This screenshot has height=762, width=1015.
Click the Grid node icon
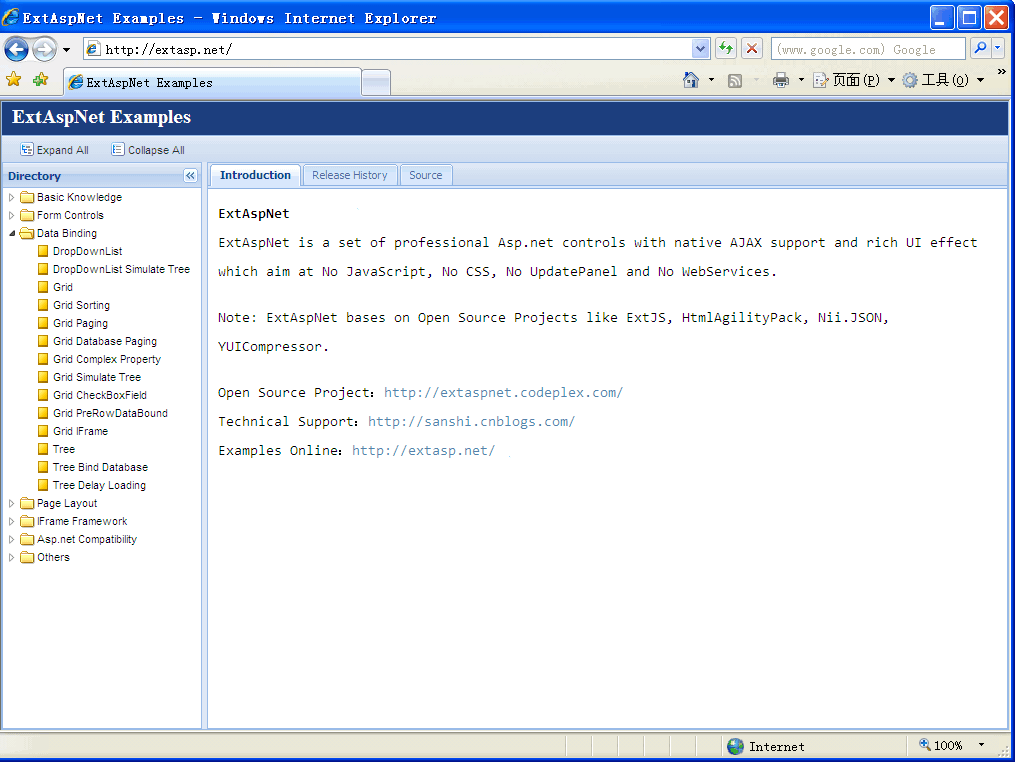pos(43,287)
